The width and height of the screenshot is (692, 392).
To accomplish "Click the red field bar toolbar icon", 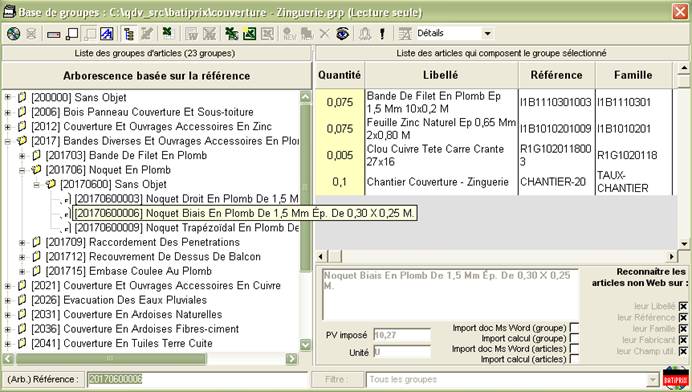I will pos(53,34).
